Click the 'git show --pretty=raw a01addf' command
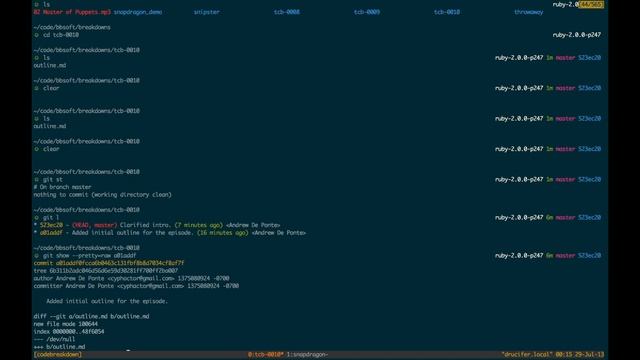640x360 pixels. pyautogui.click(x=89, y=256)
